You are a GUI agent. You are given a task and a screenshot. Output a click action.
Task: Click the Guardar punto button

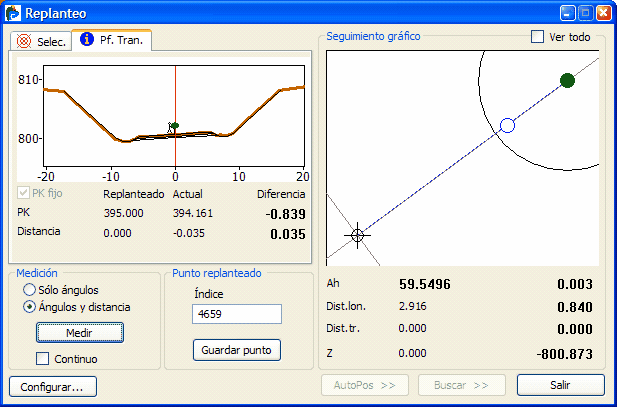(x=237, y=350)
